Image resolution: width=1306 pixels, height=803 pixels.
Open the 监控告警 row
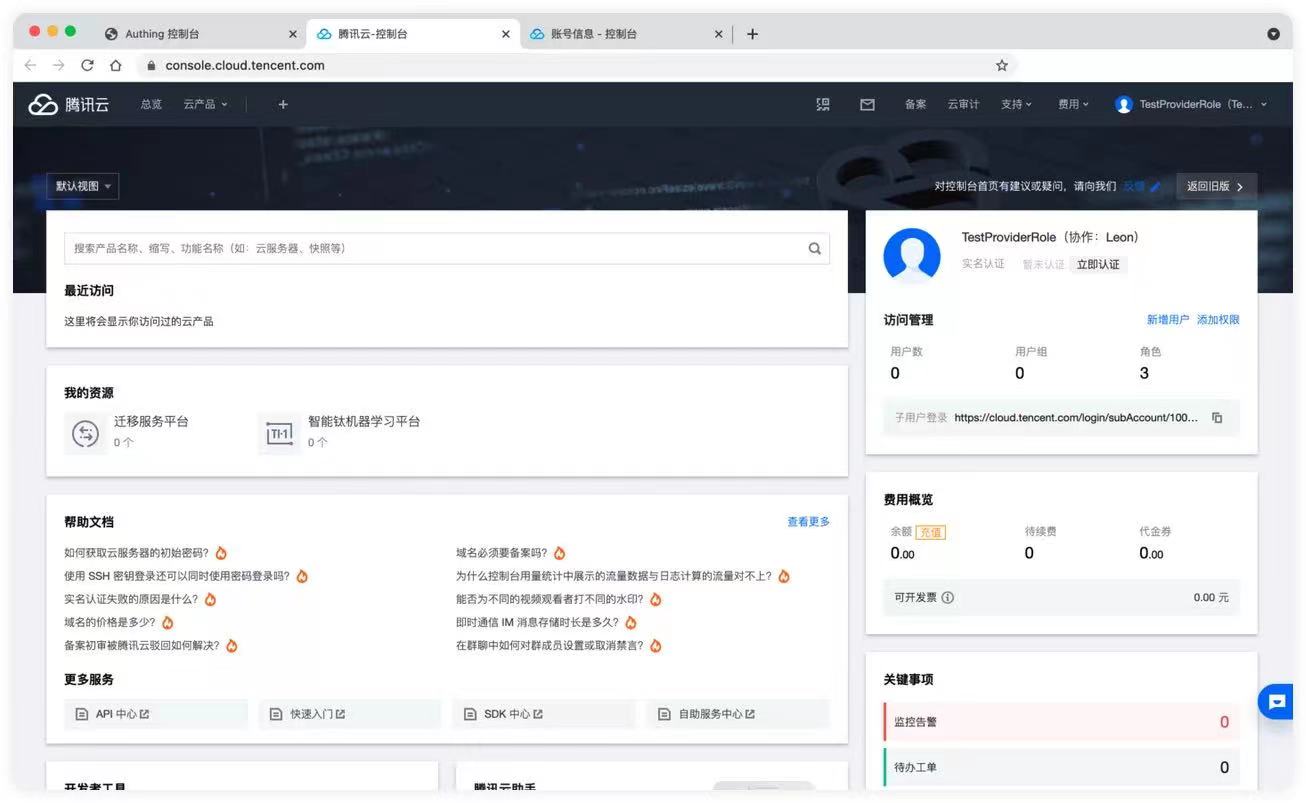click(1061, 722)
